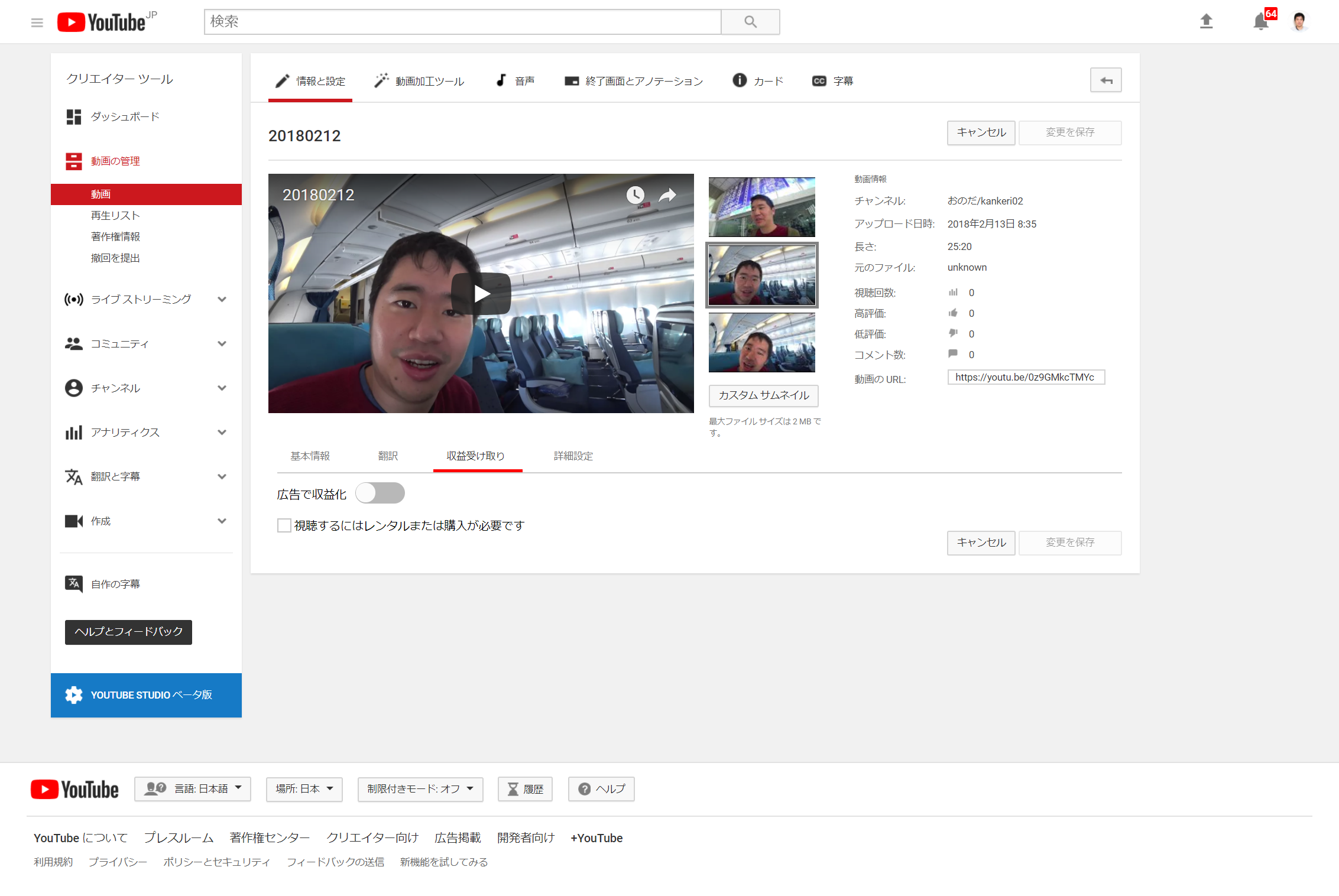Click the footer ヘルプ button
This screenshot has height=896, width=1339.
[601, 789]
